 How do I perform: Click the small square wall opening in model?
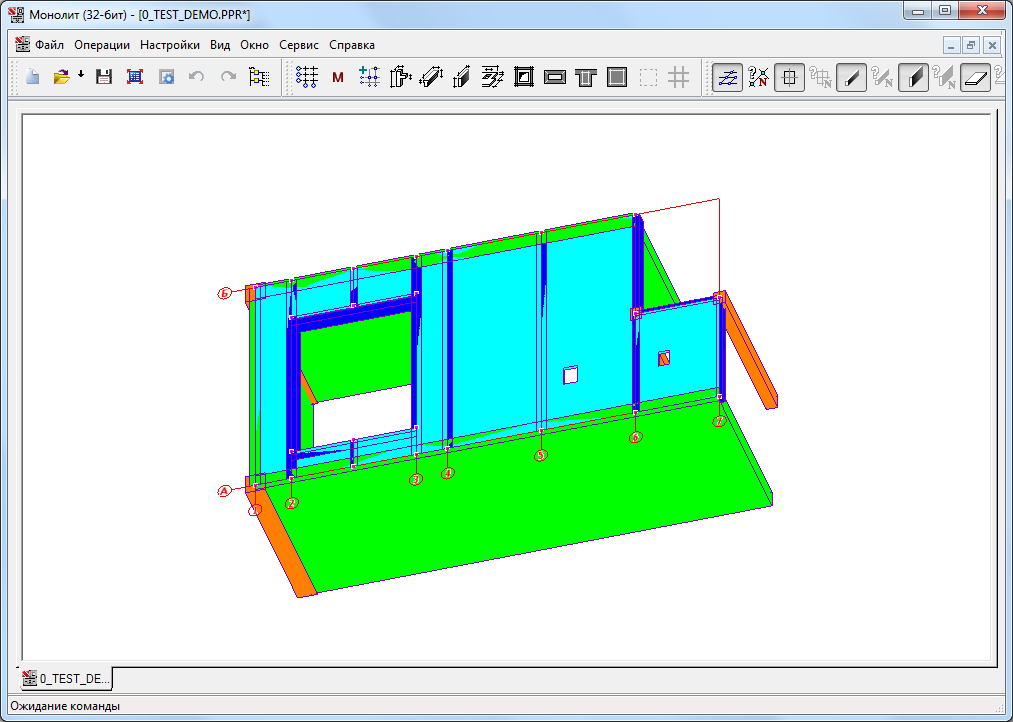point(570,375)
